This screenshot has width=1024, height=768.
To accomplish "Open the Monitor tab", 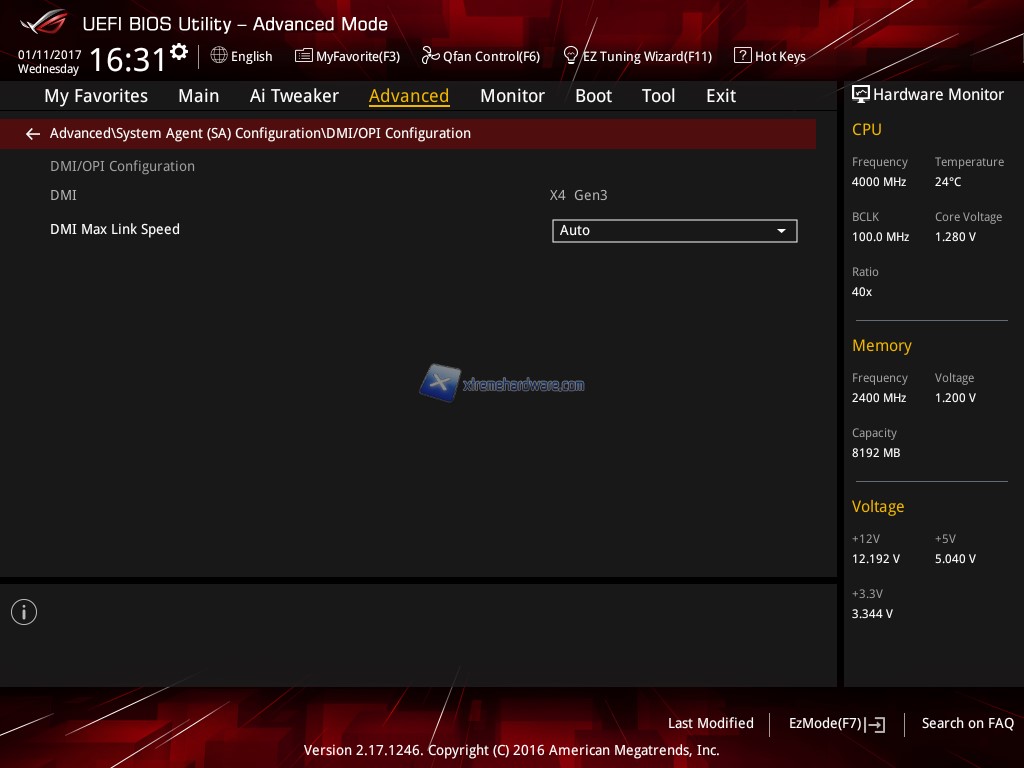I will click(x=512, y=96).
